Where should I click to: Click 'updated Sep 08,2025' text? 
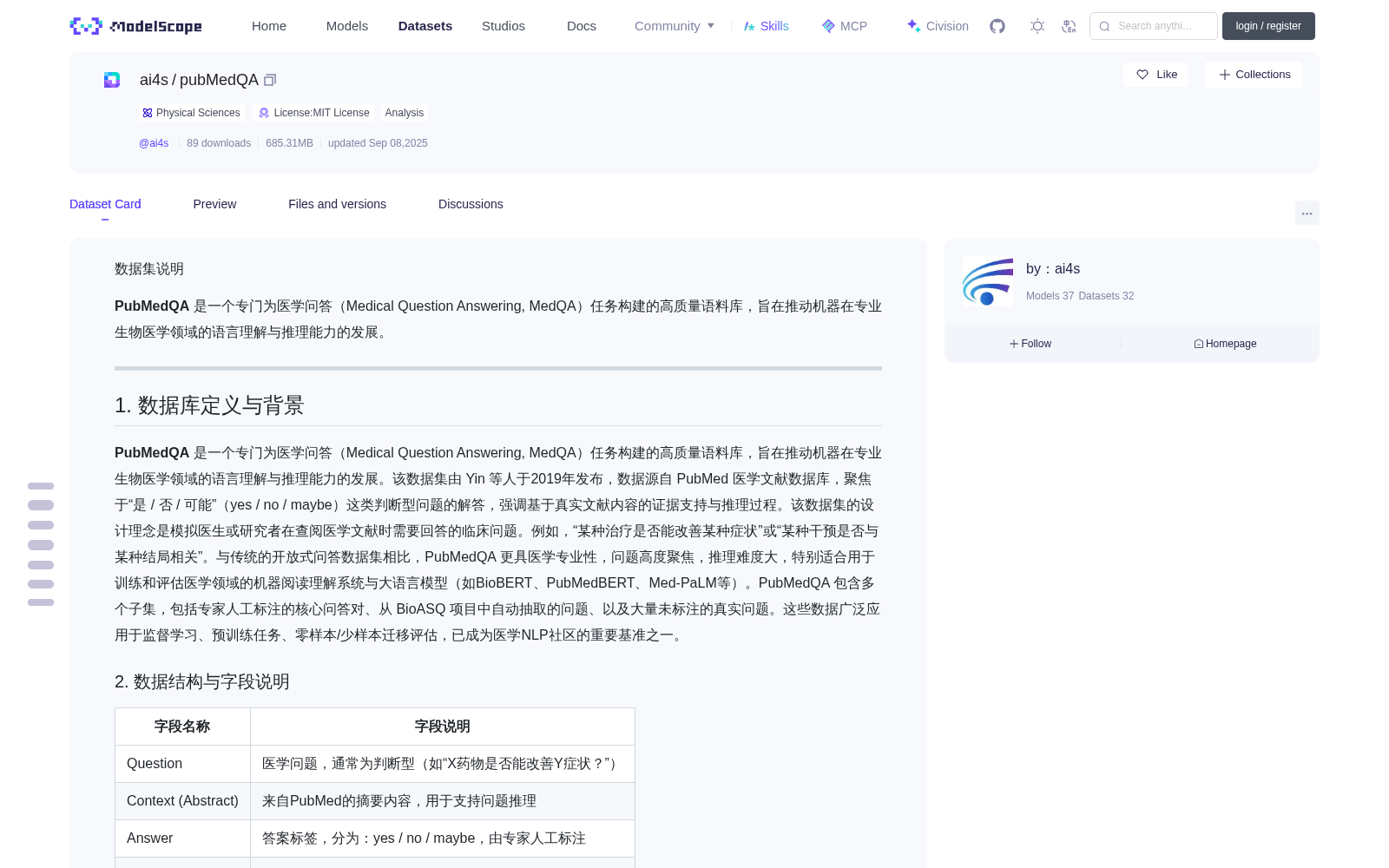click(378, 143)
